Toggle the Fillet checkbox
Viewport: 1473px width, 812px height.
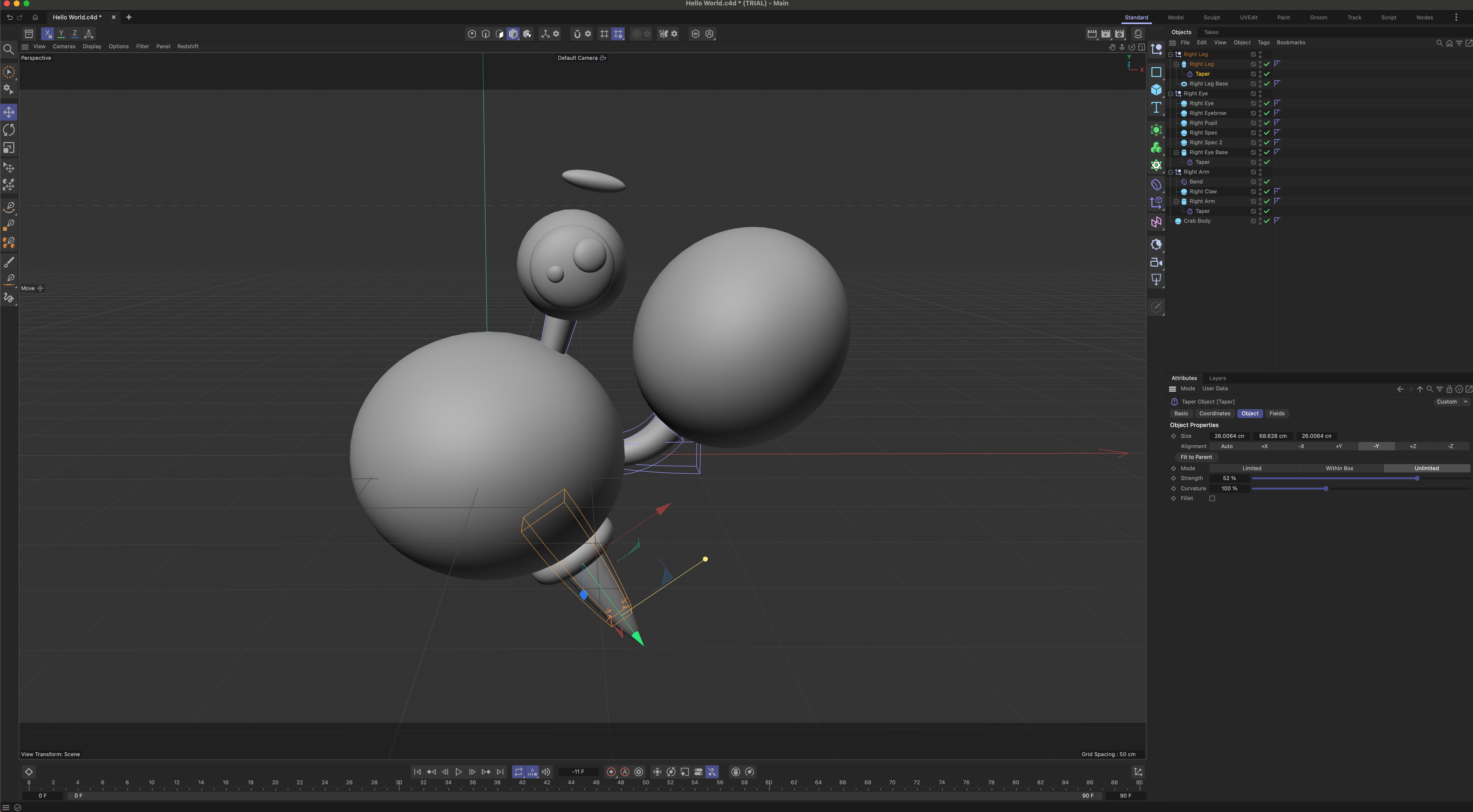click(1212, 499)
